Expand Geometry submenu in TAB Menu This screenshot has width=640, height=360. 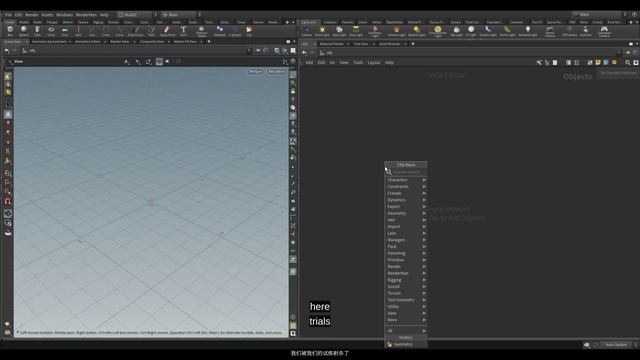click(x=406, y=213)
